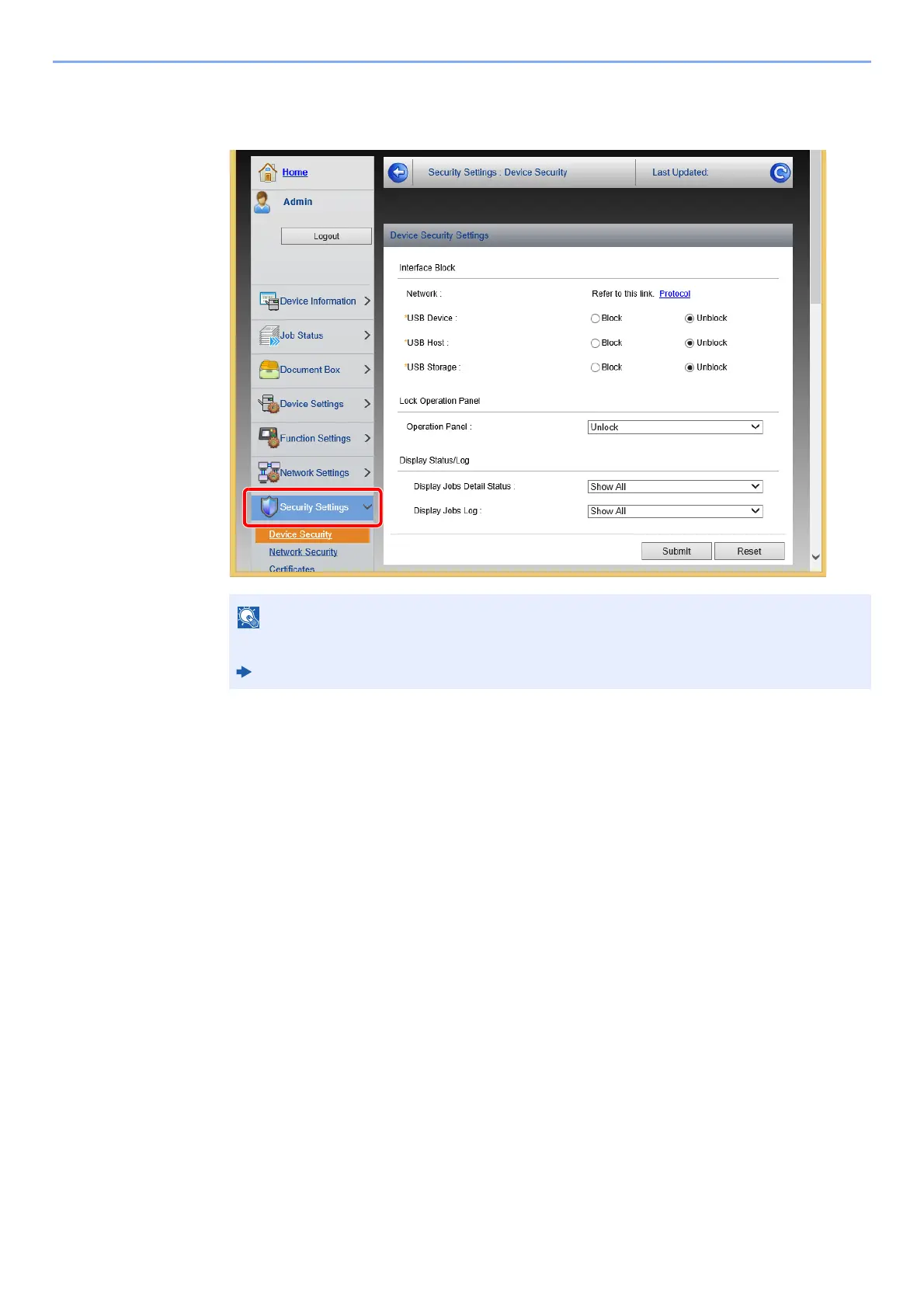Open the Display Jobs Log dropdown

point(675,511)
